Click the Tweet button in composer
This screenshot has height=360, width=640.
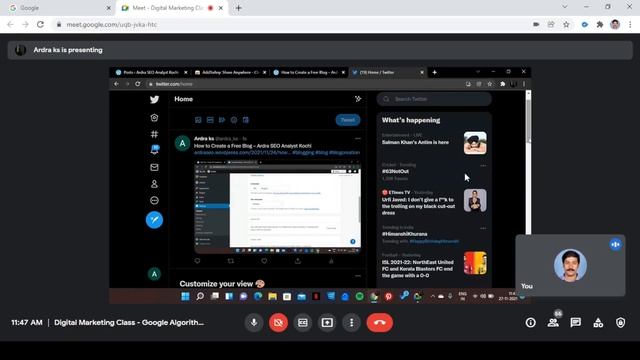coord(348,120)
